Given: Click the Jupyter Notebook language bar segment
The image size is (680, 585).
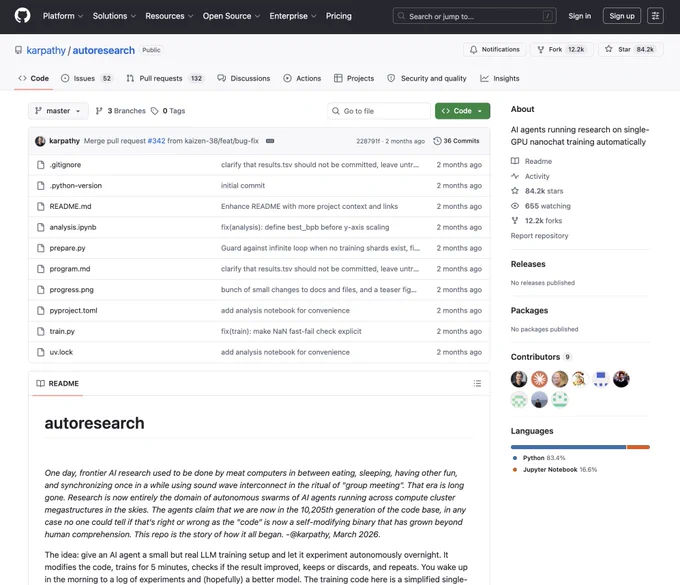Looking at the screenshot, I should click(x=638, y=447).
